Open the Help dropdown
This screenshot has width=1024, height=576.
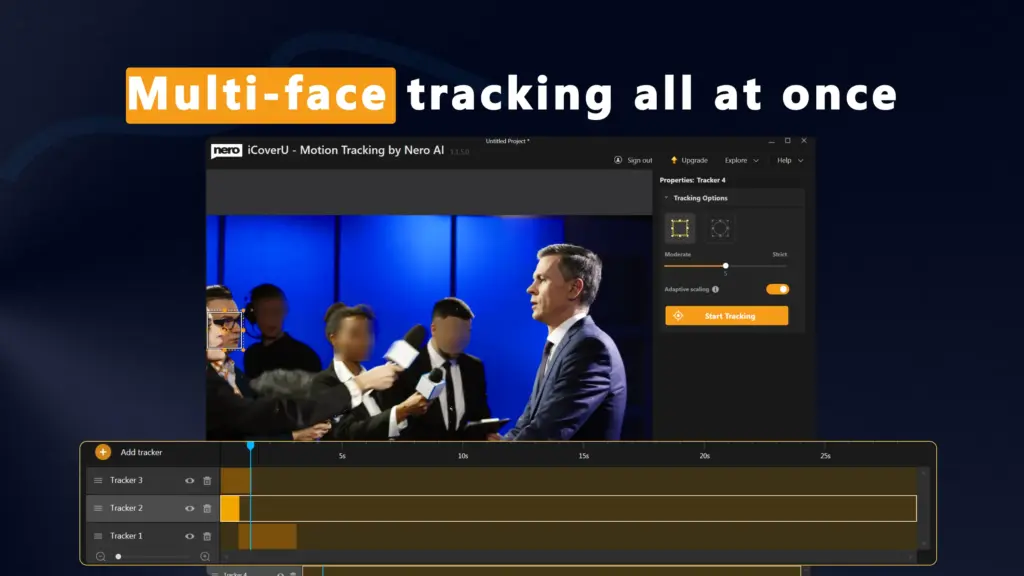tap(784, 160)
